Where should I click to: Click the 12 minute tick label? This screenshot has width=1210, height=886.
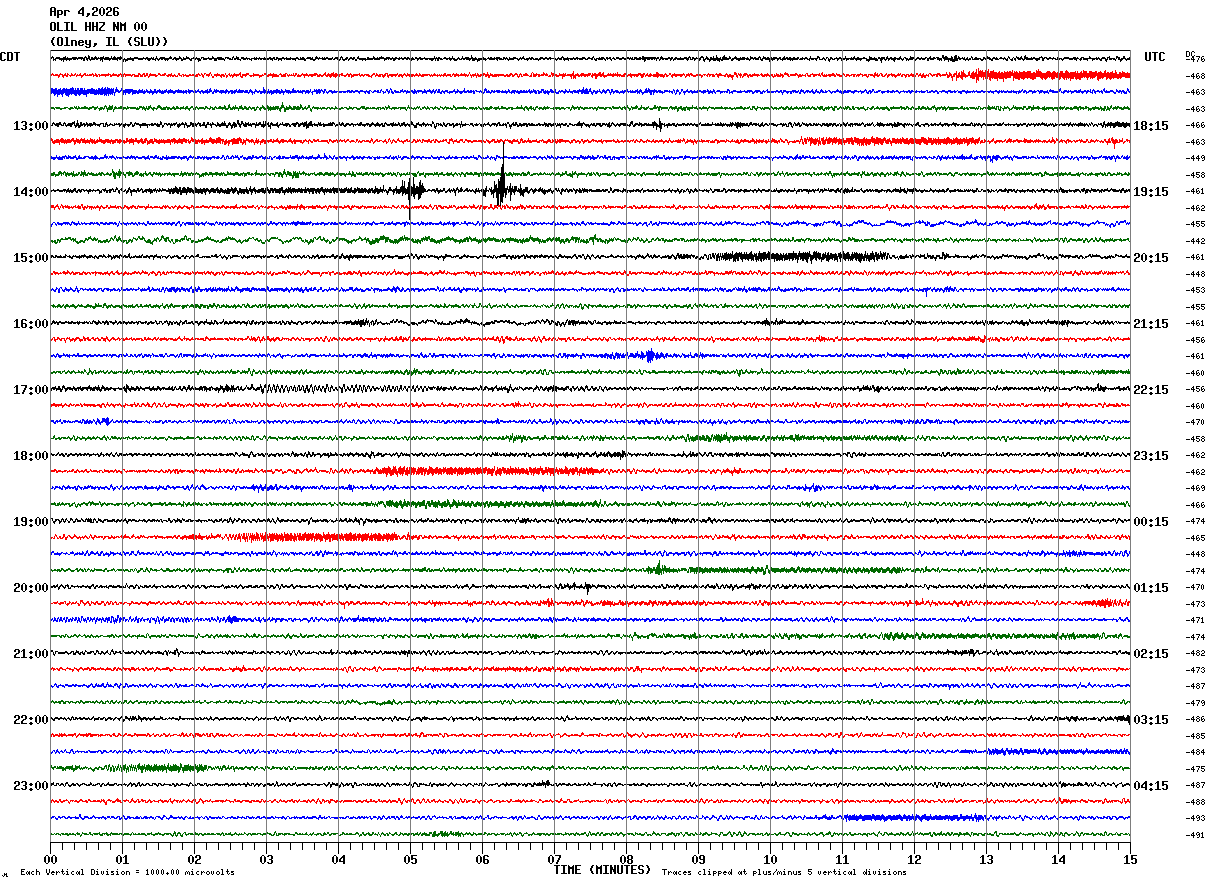click(x=914, y=860)
